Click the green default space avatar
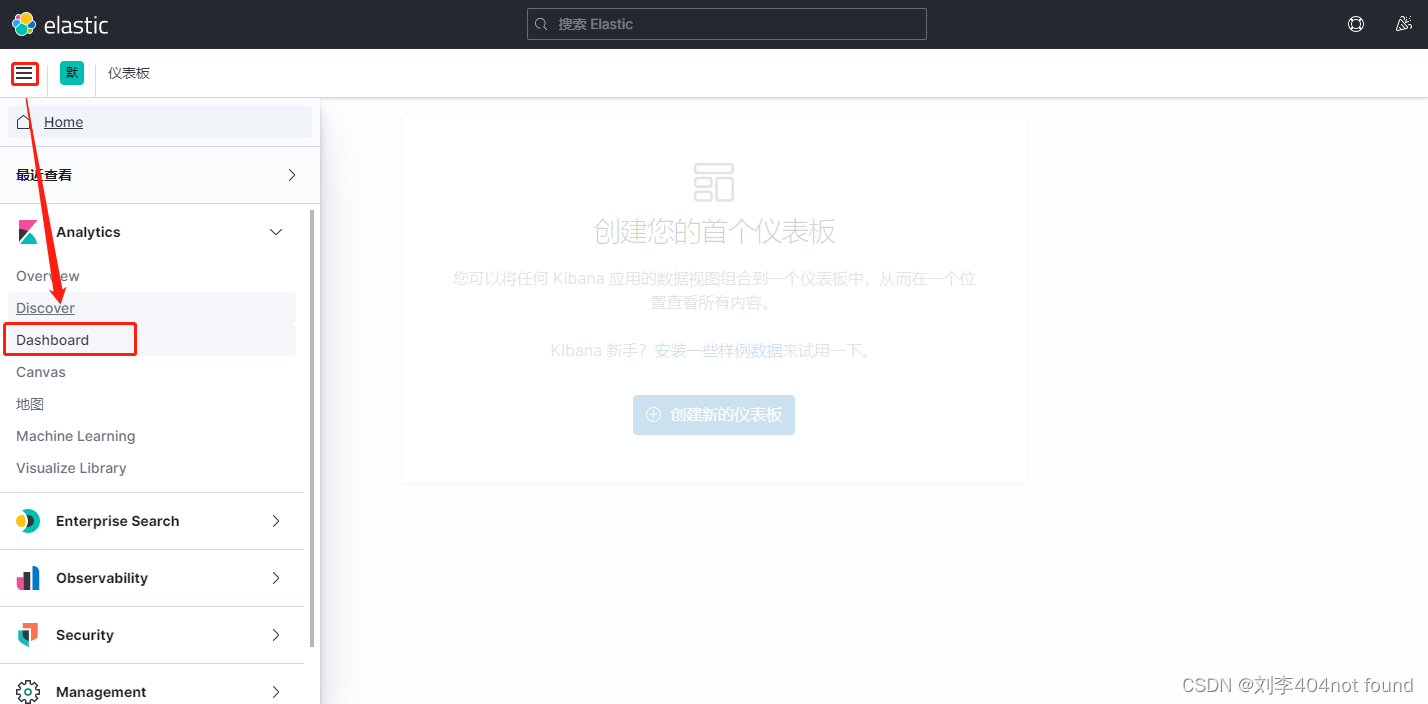1428x704 pixels. [x=72, y=73]
